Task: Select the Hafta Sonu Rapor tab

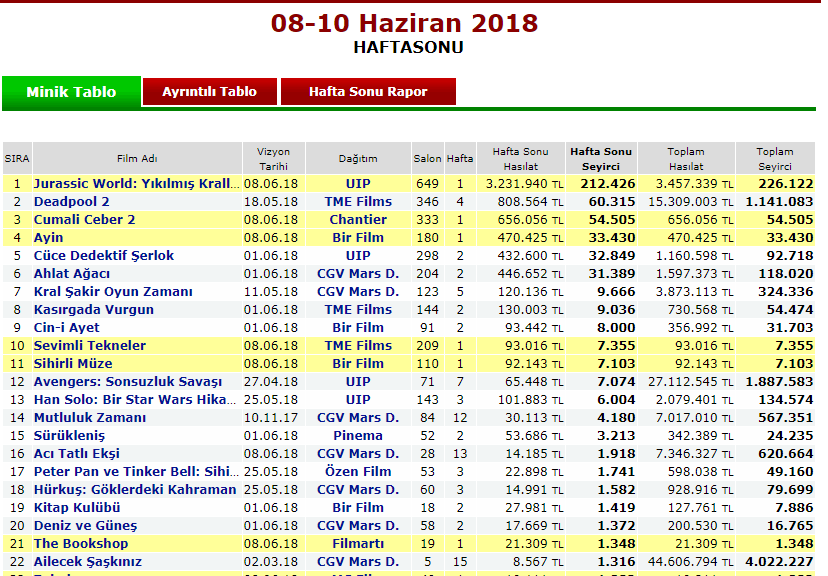Action: point(368,92)
